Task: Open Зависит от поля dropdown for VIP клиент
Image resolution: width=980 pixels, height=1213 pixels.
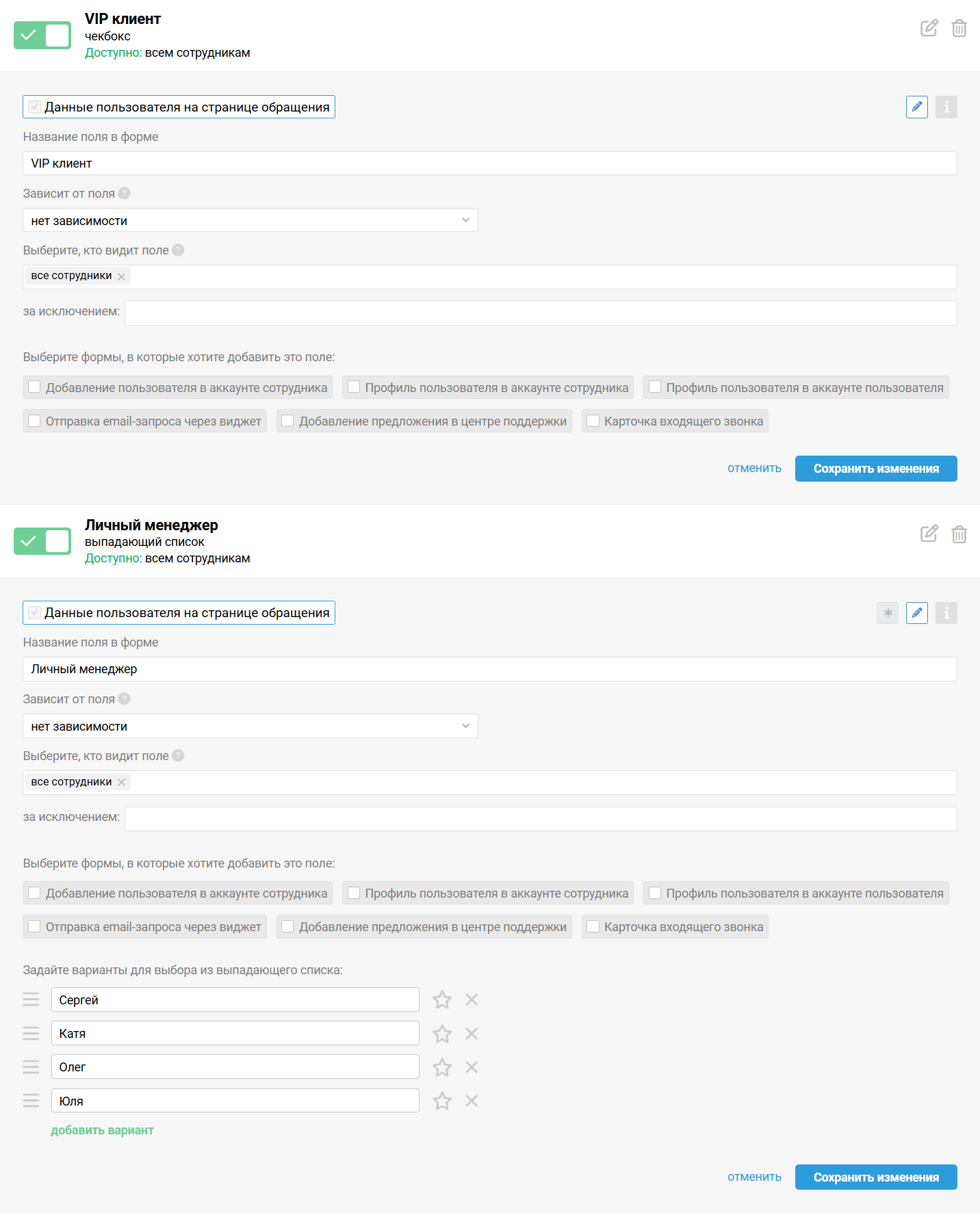Action: pyautogui.click(x=250, y=220)
